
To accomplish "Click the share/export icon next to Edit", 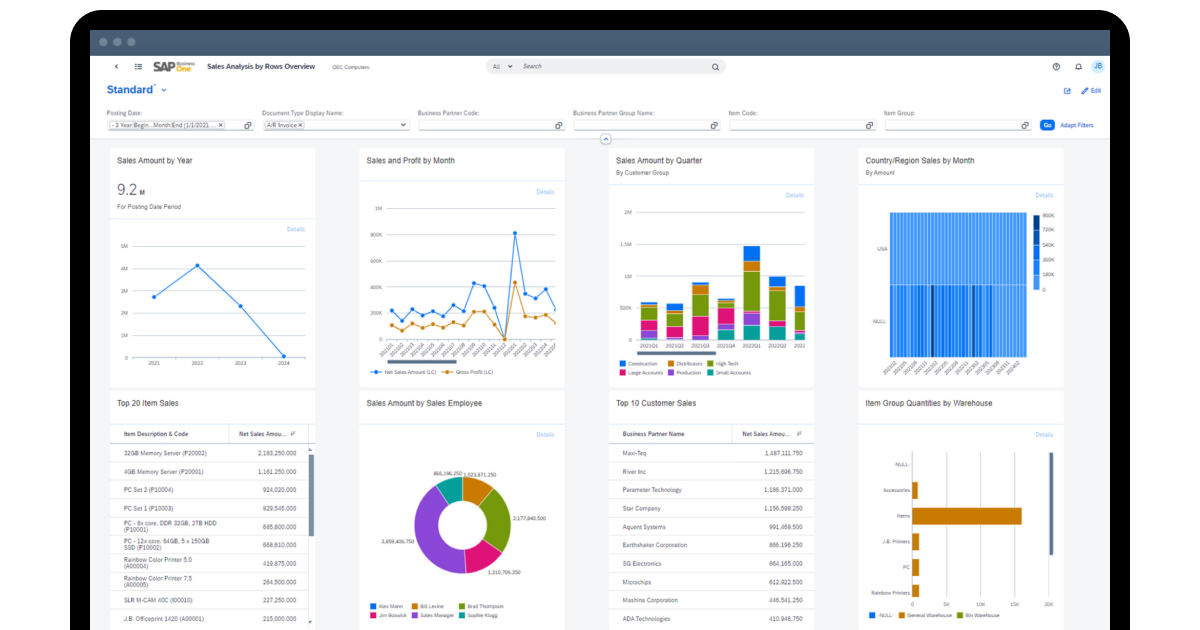I will click(x=1066, y=91).
